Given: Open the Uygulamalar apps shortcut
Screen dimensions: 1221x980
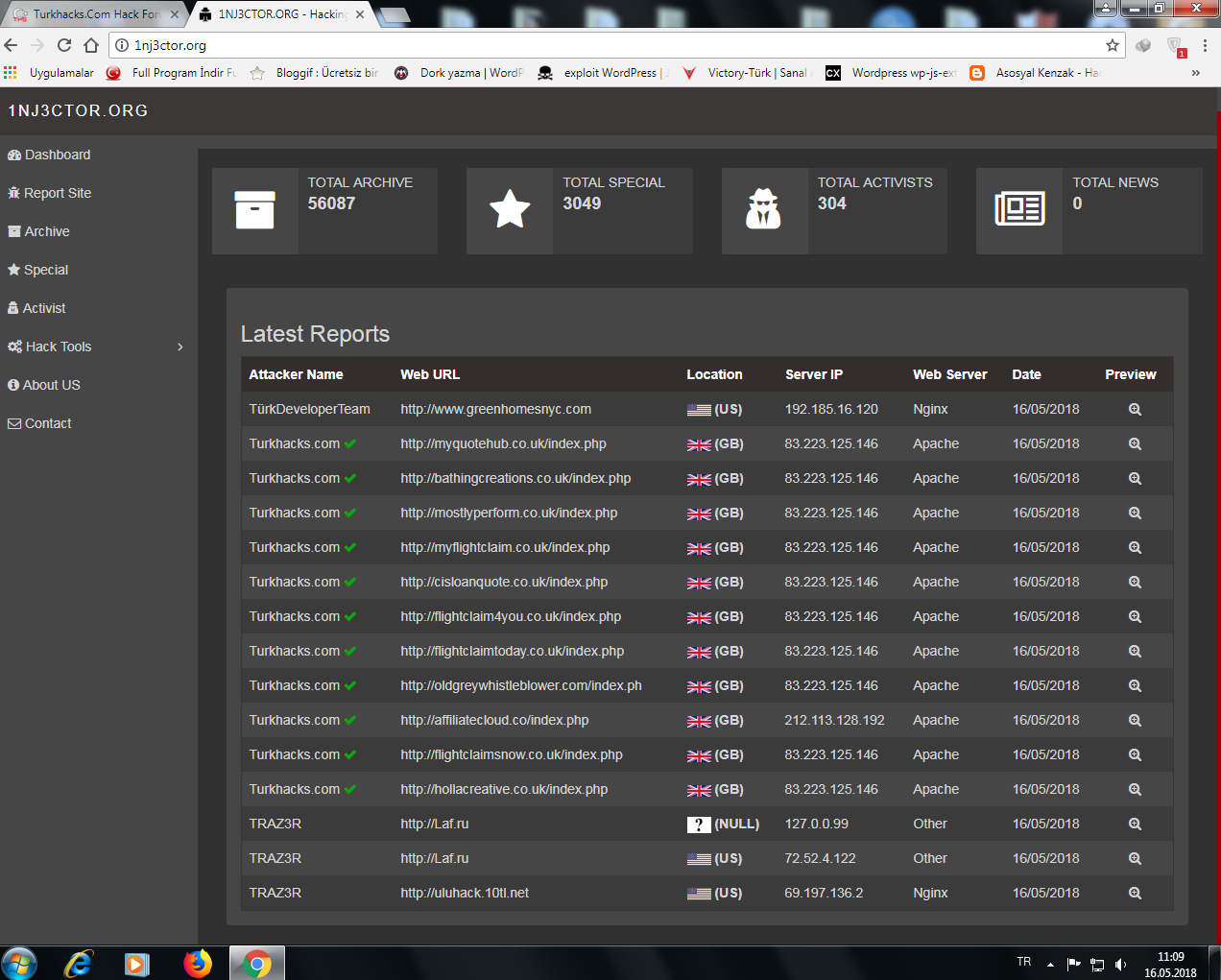Looking at the screenshot, I should click(x=49, y=73).
